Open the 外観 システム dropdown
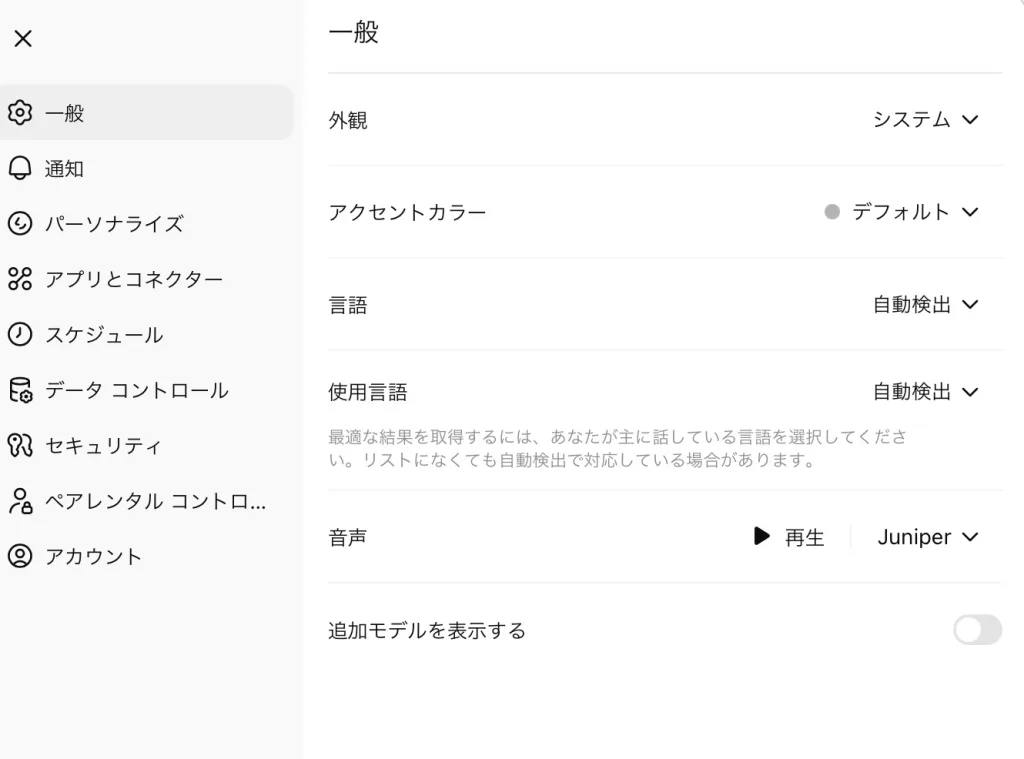The width and height of the screenshot is (1024, 759). coord(925,120)
